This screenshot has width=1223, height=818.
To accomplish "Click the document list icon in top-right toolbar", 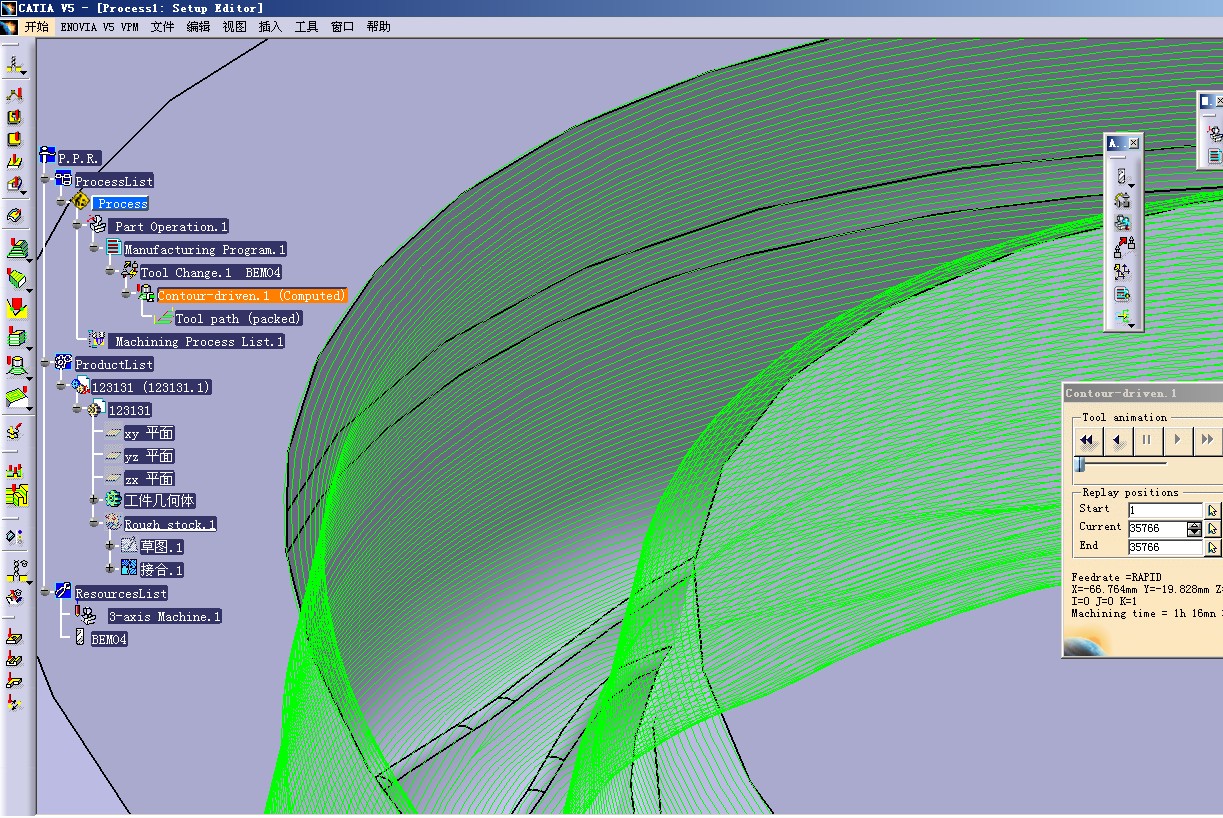I will pyautogui.click(x=1214, y=156).
